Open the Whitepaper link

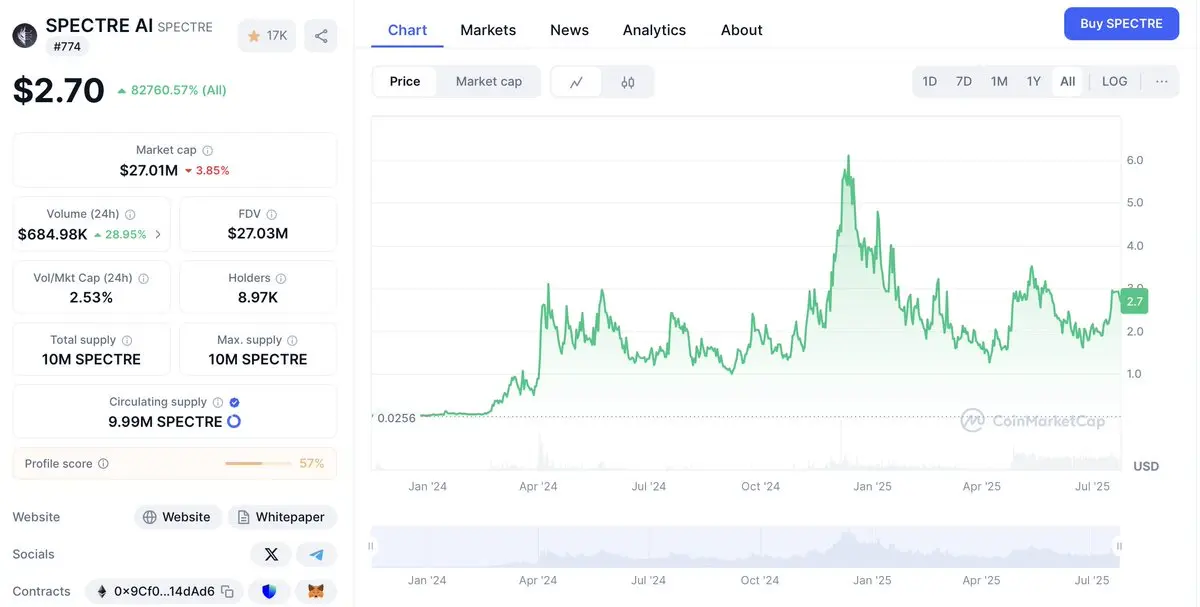[x=282, y=517]
